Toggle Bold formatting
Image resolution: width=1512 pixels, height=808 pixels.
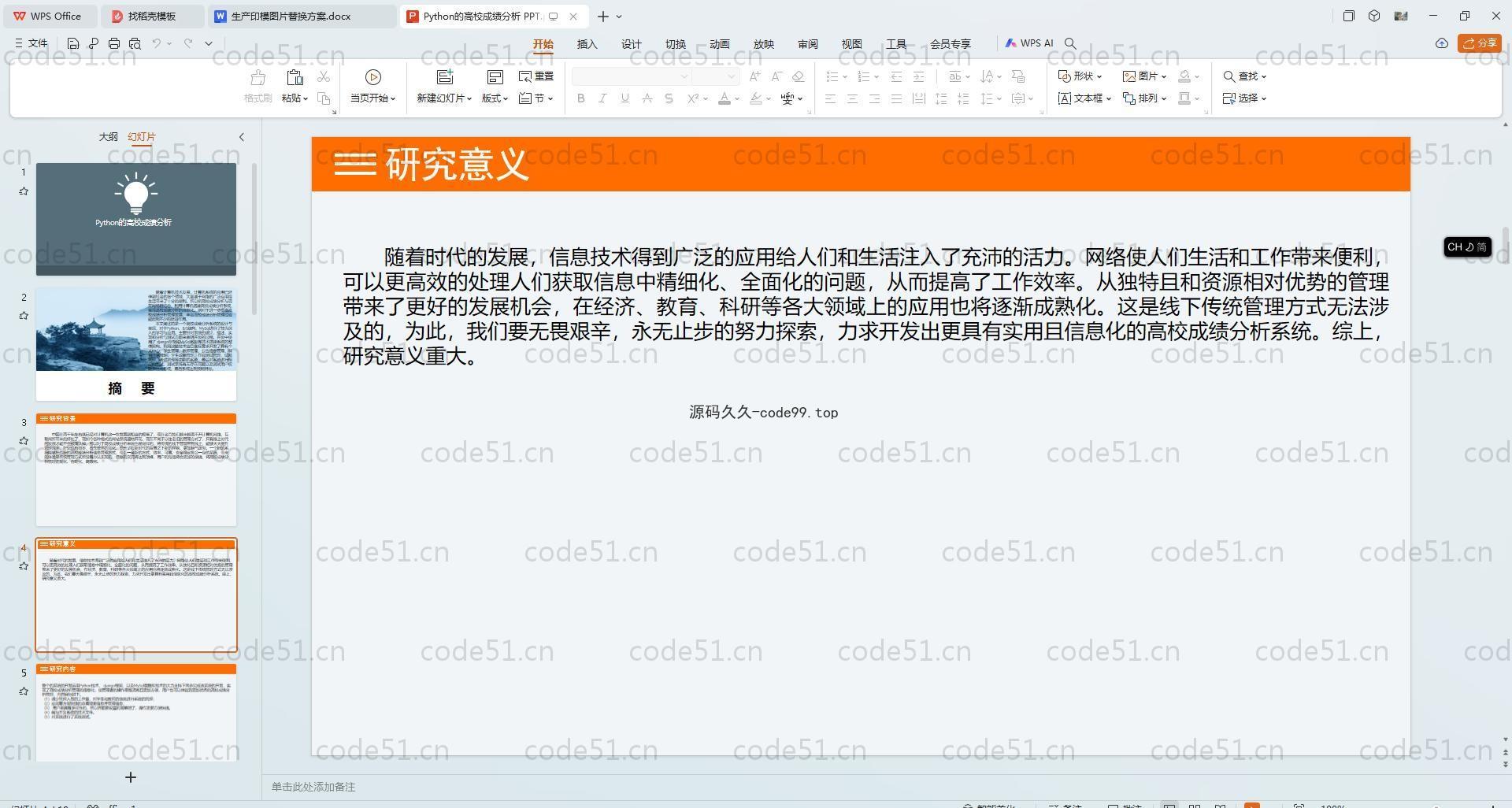click(x=581, y=98)
